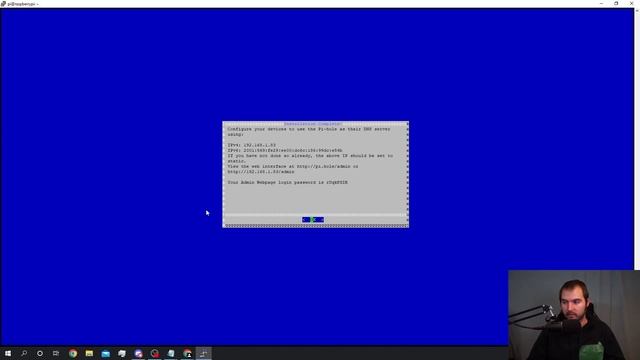Image resolution: width=640 pixels, height=360 pixels.
Task: Click the http://192.168.1.53/admin URL text
Action: (x=261, y=171)
